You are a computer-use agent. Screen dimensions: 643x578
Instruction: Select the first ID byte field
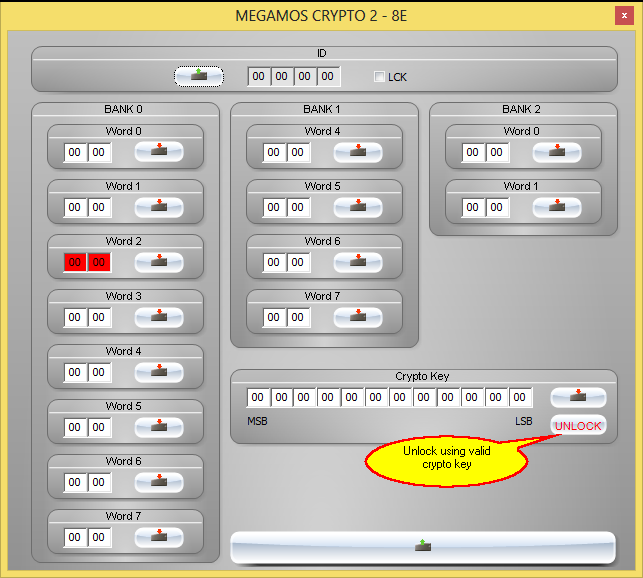click(259, 76)
